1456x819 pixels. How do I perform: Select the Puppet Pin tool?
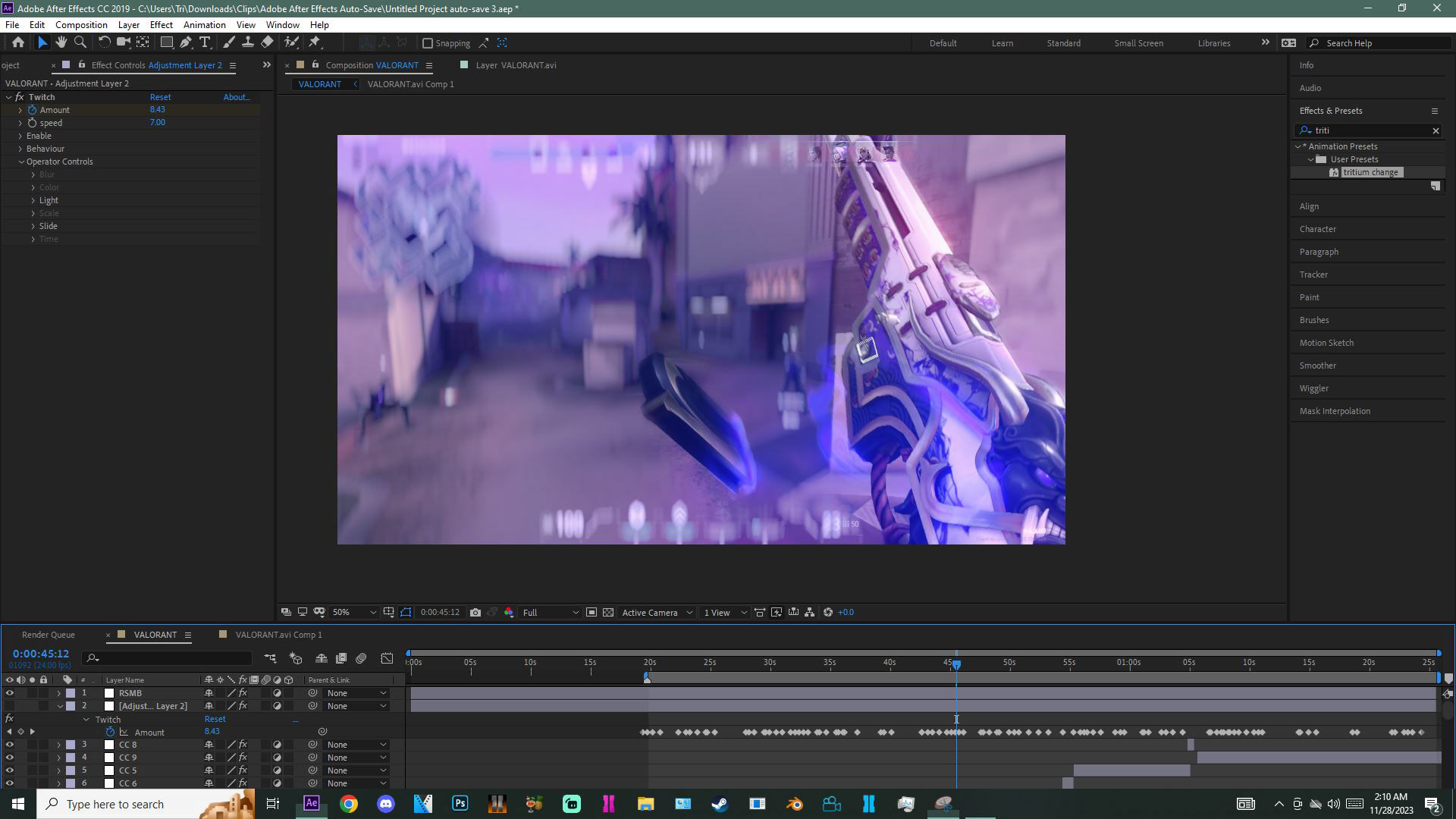[x=315, y=42]
